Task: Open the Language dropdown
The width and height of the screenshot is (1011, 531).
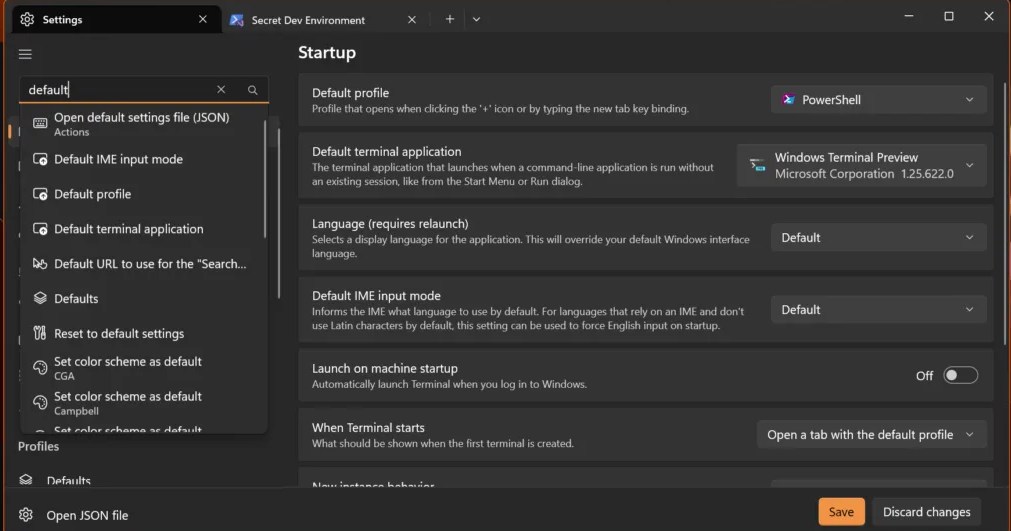Action: pos(878,238)
